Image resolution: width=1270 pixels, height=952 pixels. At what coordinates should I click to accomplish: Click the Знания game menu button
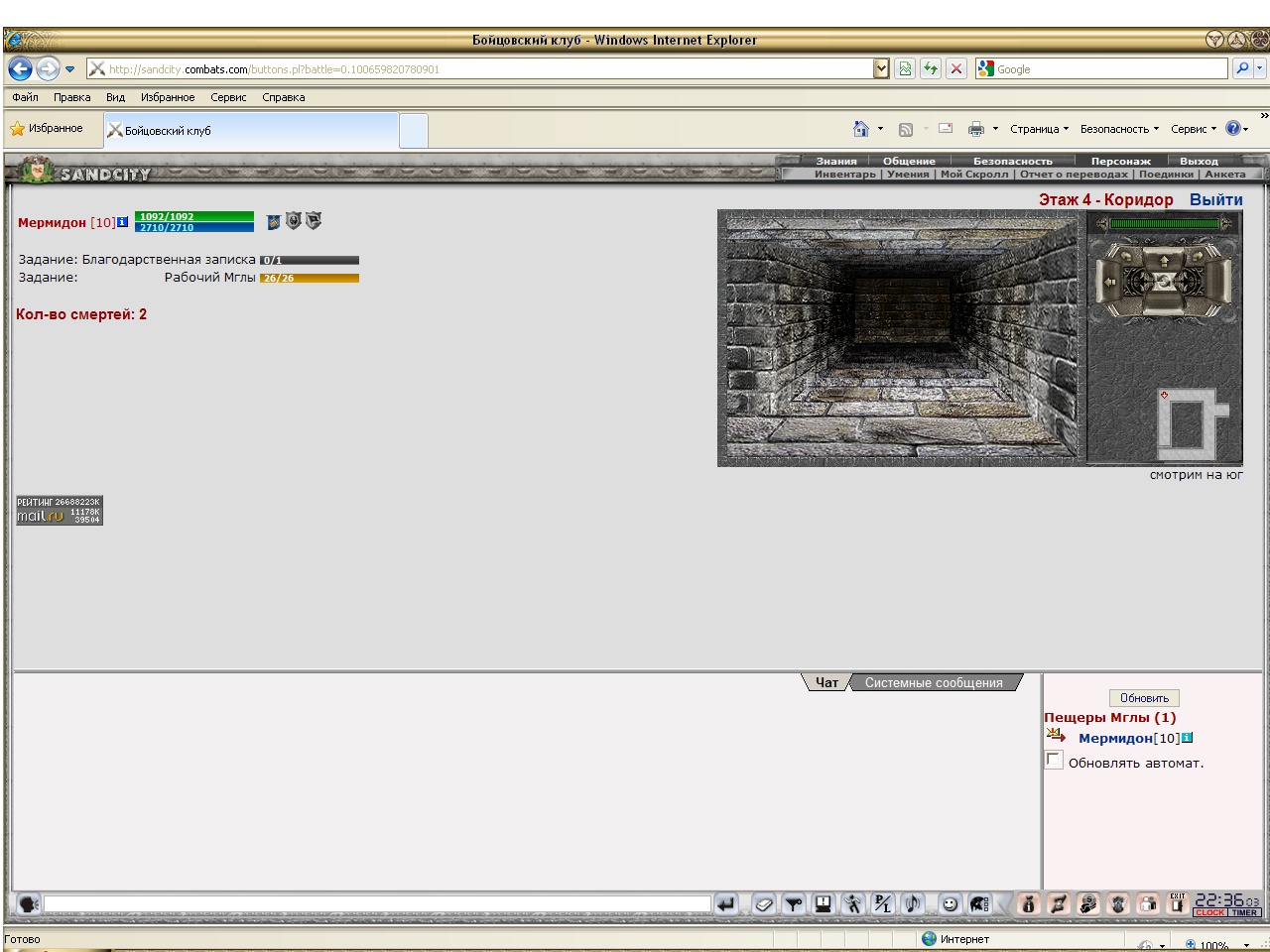[x=836, y=161]
